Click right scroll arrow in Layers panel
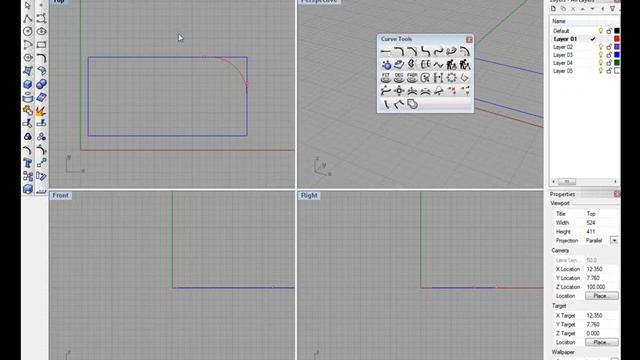Viewport: 640px width, 360px height. click(616, 181)
